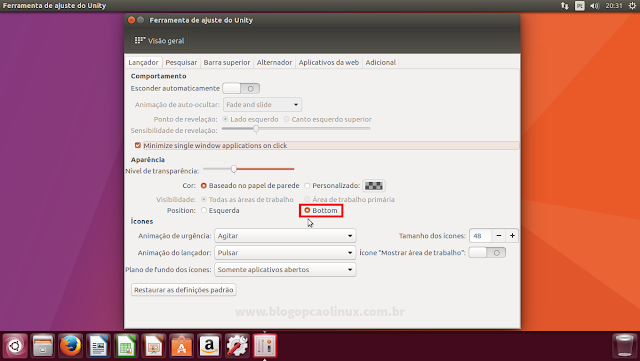Switch to Aplicativos da web tab
The image size is (640, 361).
pos(329,62)
